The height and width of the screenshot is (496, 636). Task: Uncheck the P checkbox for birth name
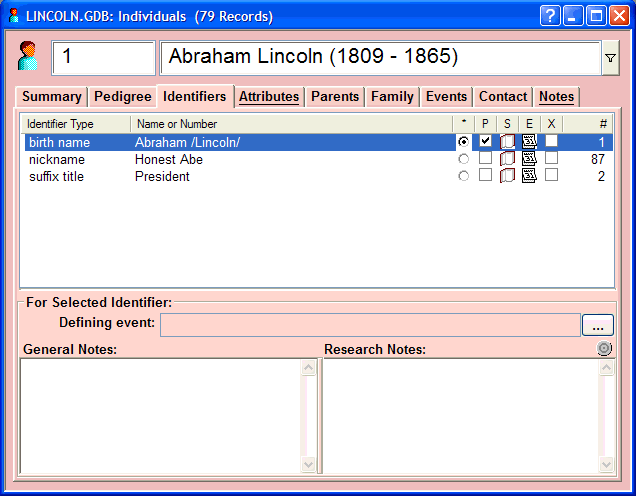pyautogui.click(x=485, y=142)
